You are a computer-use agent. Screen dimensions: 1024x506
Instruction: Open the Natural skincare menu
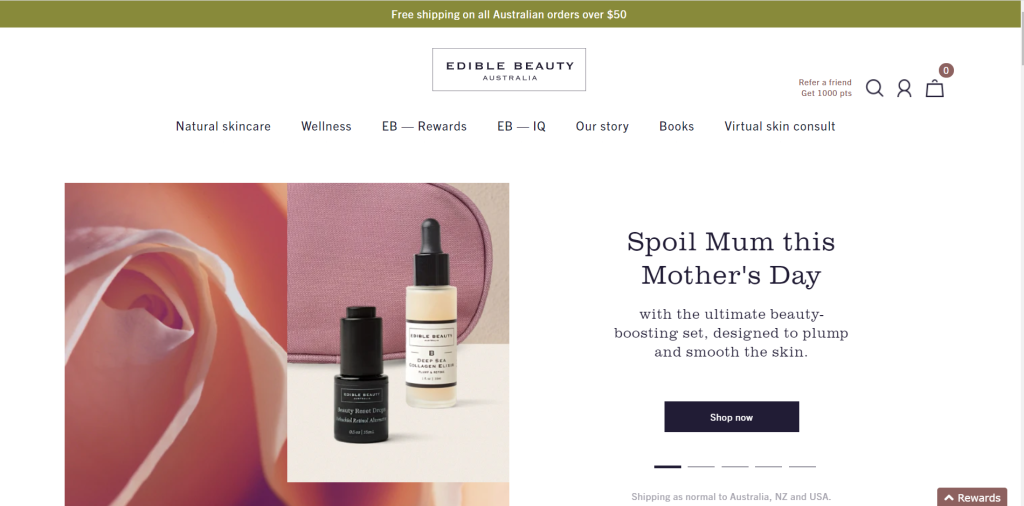coord(223,127)
